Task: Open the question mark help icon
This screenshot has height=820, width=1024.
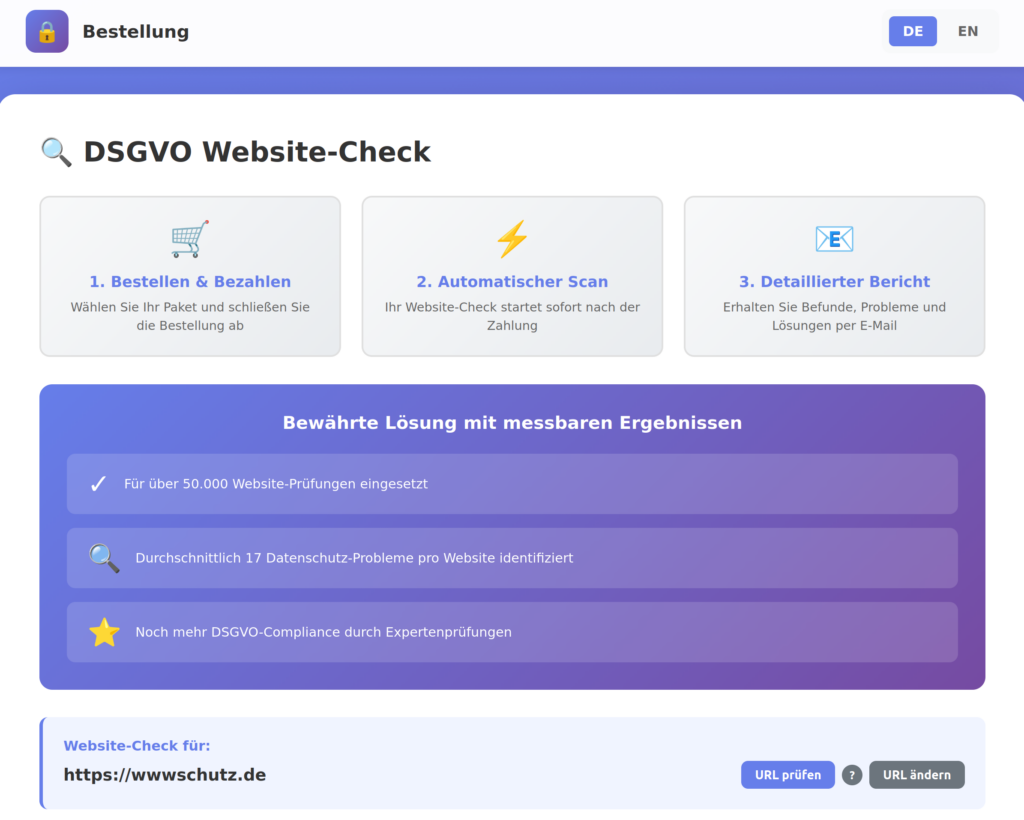Action: 852,775
